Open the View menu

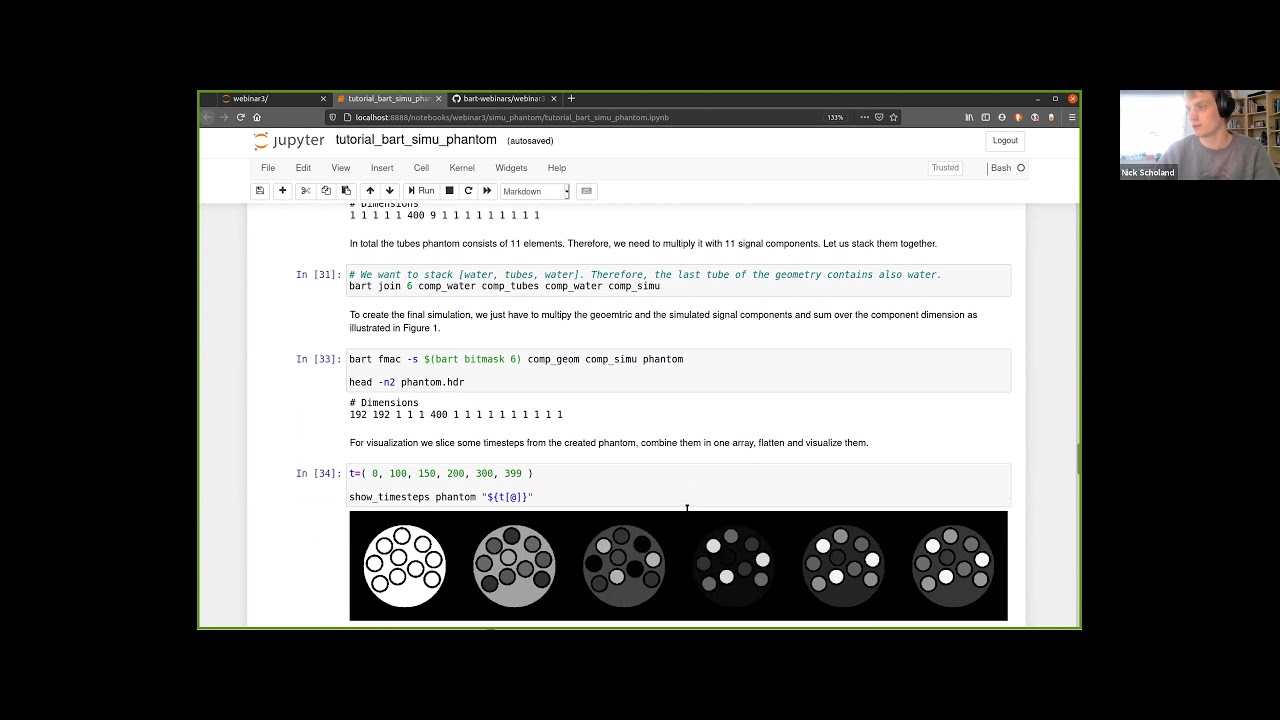[x=341, y=168]
